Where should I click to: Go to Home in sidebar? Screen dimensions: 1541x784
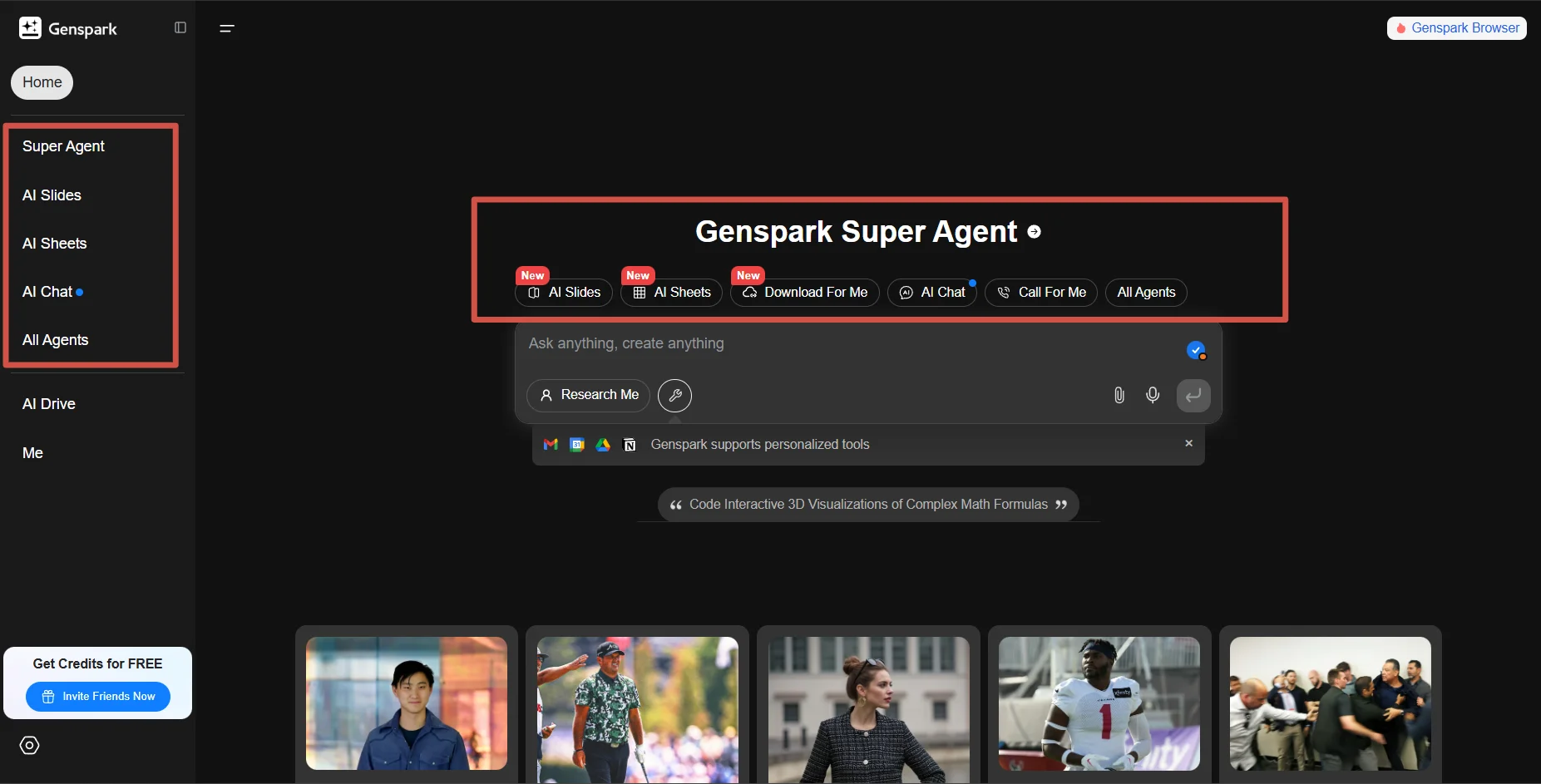coord(42,82)
